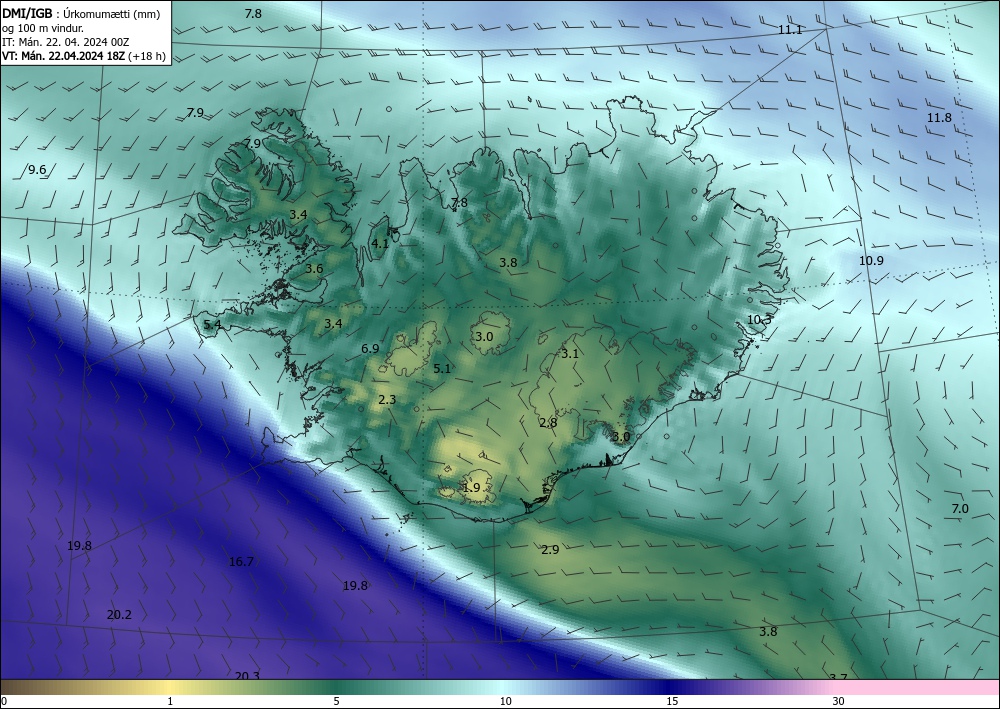Click the 11.8 precipitation value
1000x709 pixels.
[939, 118]
